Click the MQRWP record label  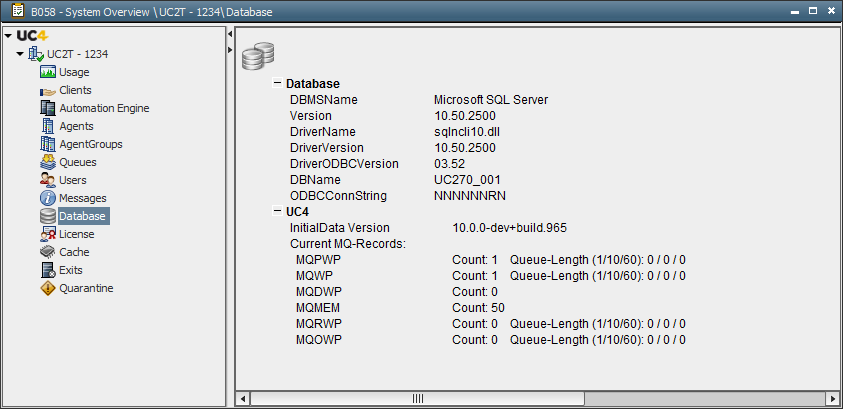click(319, 324)
